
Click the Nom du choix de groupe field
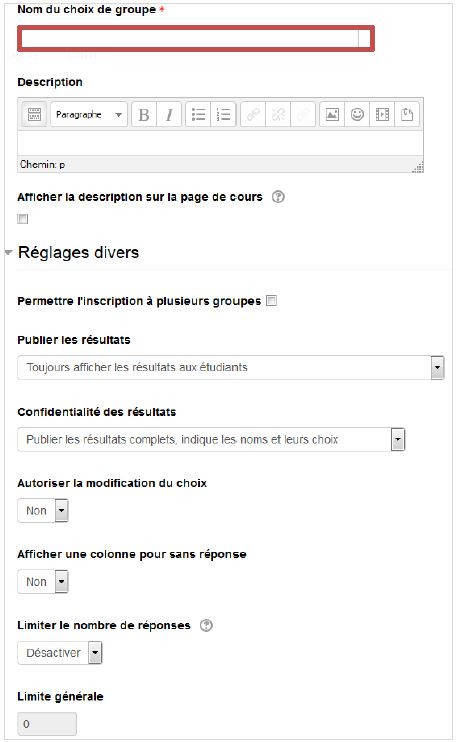coord(196,38)
